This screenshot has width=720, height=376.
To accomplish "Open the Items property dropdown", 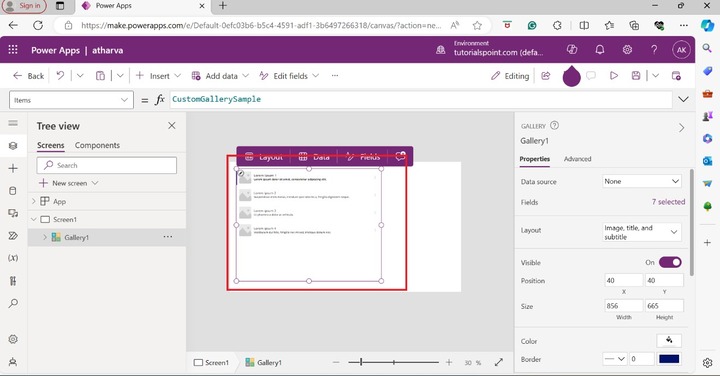I will (71, 100).
